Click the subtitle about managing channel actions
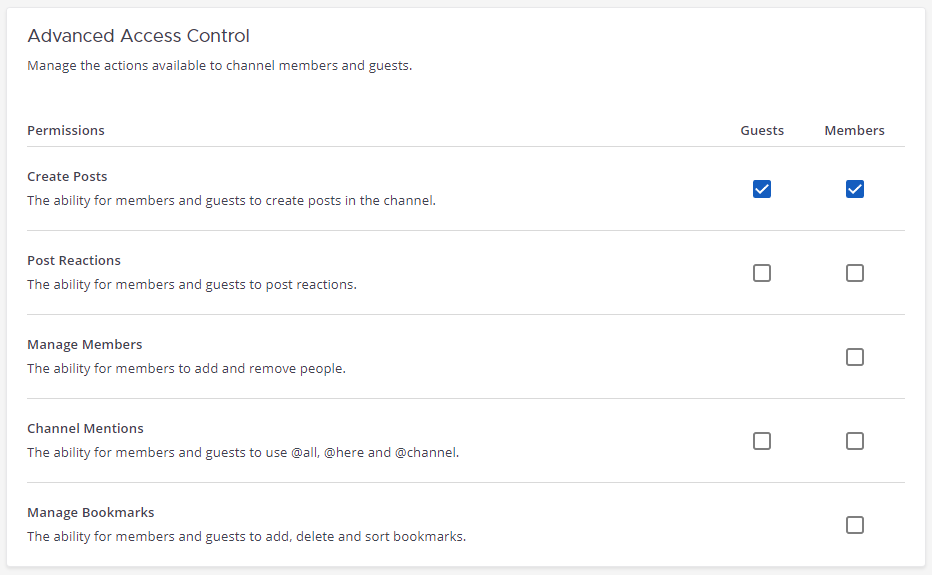 point(219,66)
